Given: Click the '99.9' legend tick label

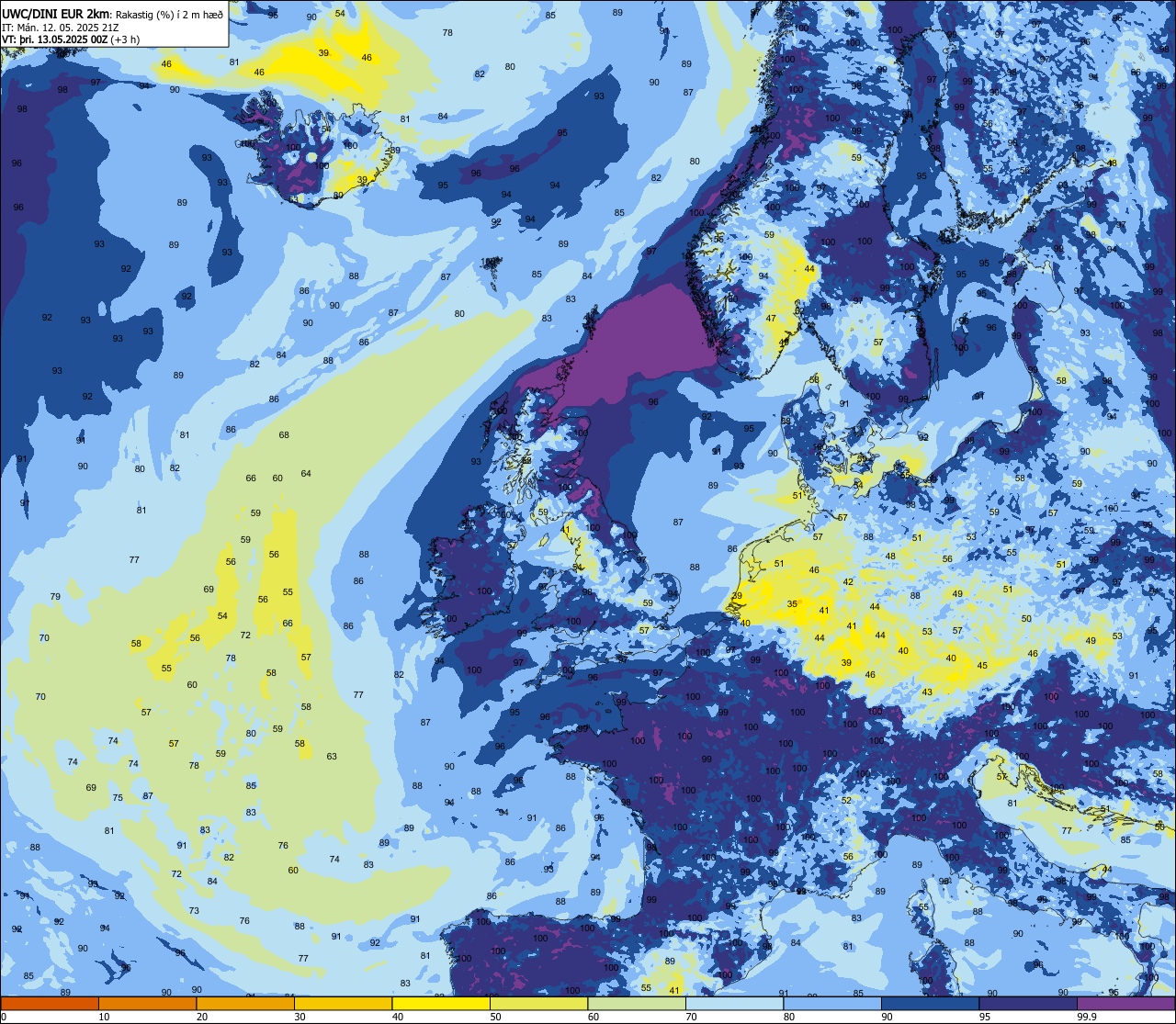Looking at the screenshot, I should 1087,1017.
